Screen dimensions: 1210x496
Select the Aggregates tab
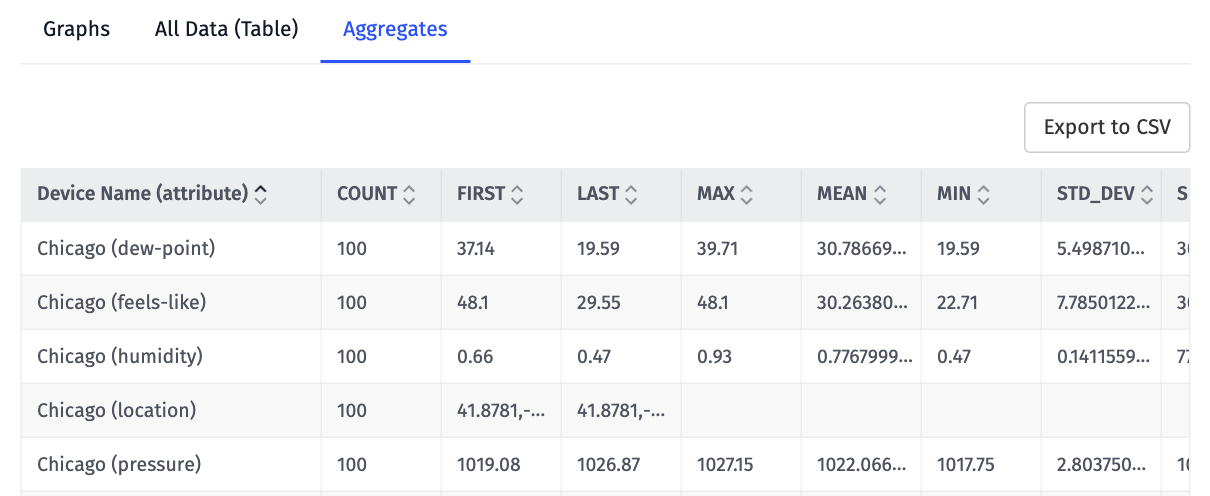point(395,29)
